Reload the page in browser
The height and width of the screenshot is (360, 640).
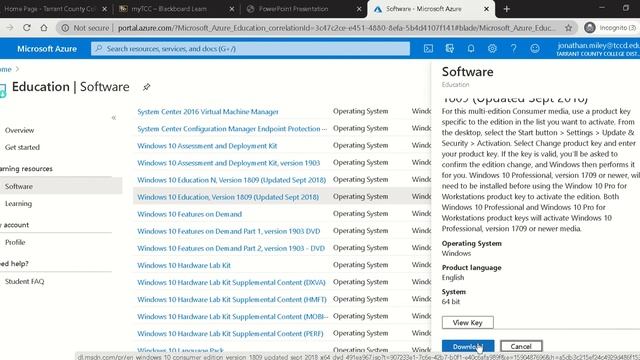(27, 28)
